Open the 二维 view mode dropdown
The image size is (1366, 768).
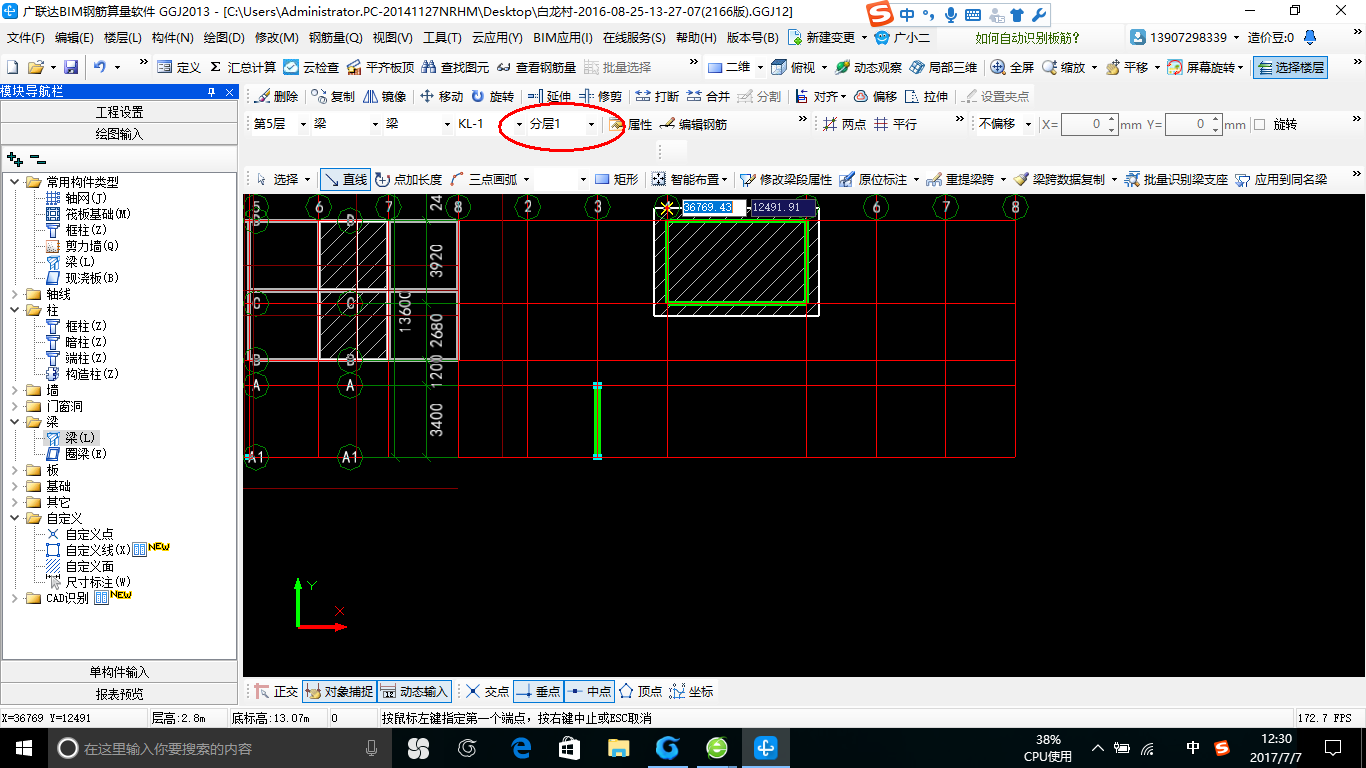pos(760,67)
